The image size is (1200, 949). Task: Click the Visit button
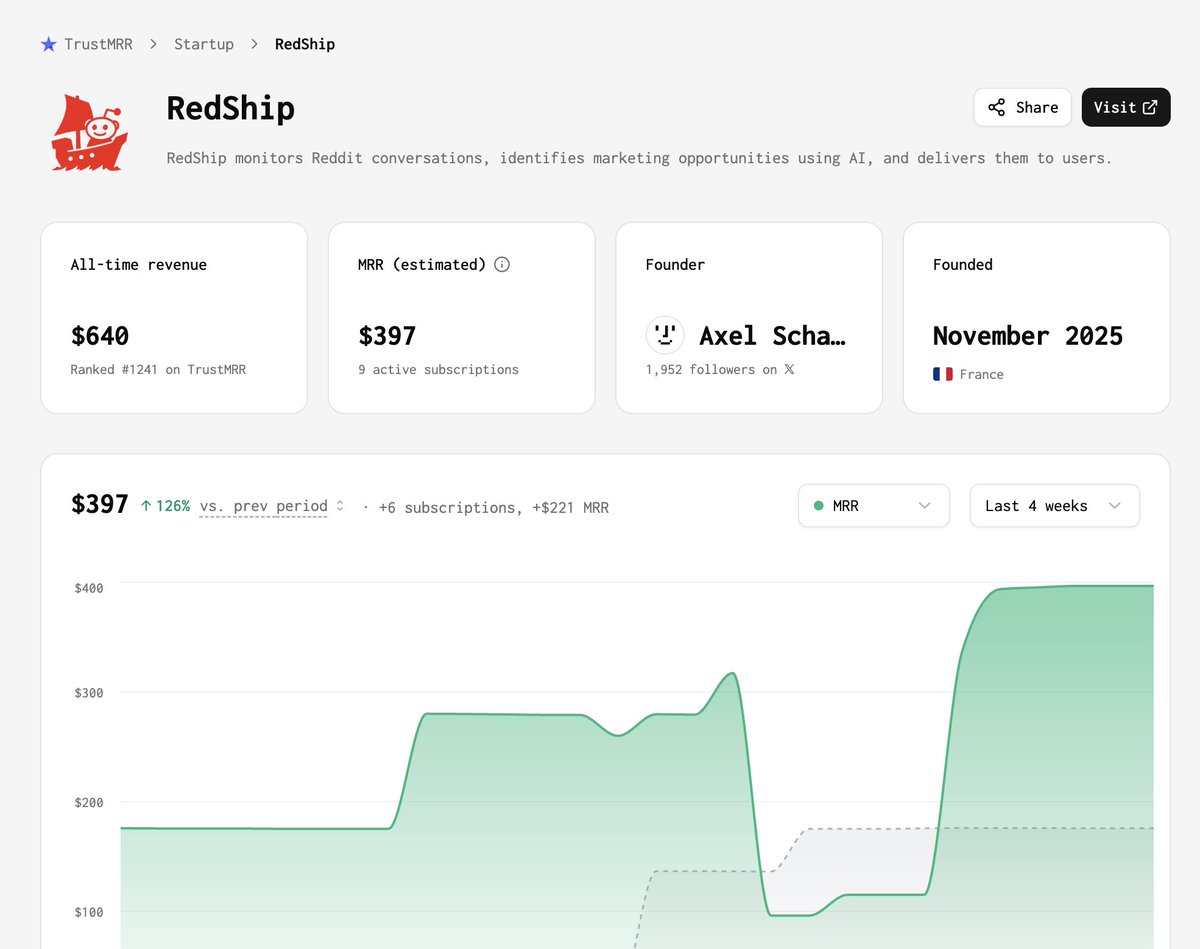(1126, 107)
